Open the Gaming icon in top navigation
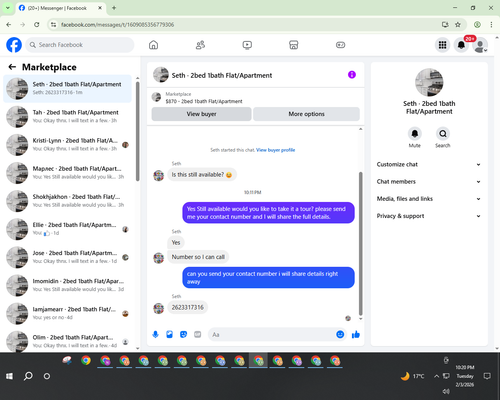 point(340,45)
